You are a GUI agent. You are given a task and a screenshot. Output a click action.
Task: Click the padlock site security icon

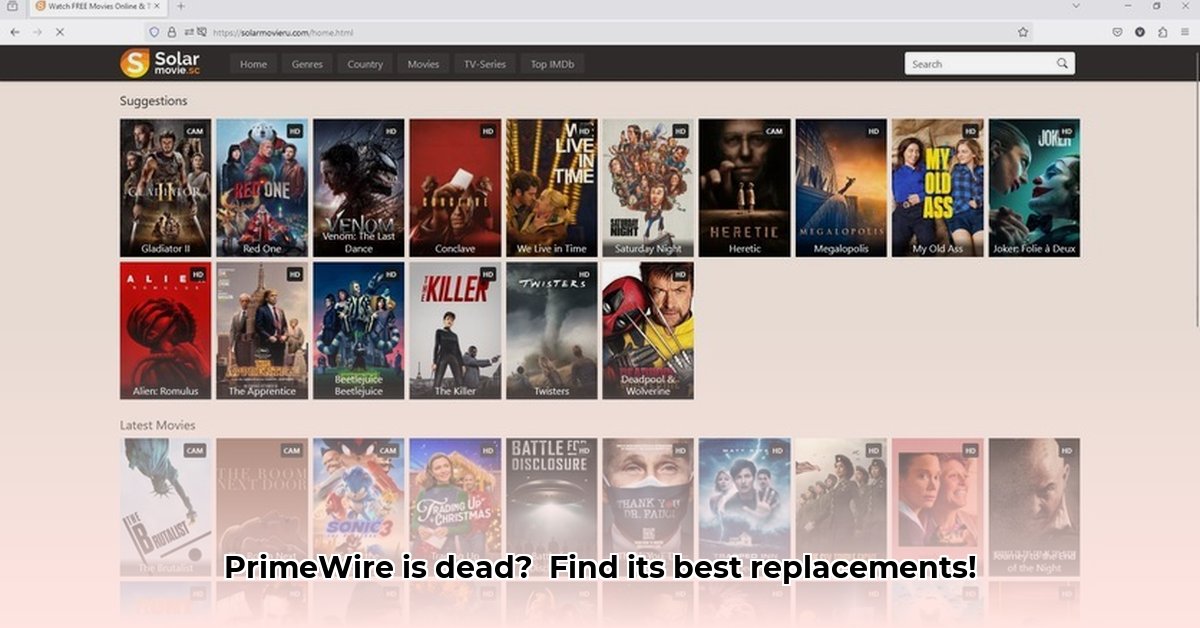point(171,32)
